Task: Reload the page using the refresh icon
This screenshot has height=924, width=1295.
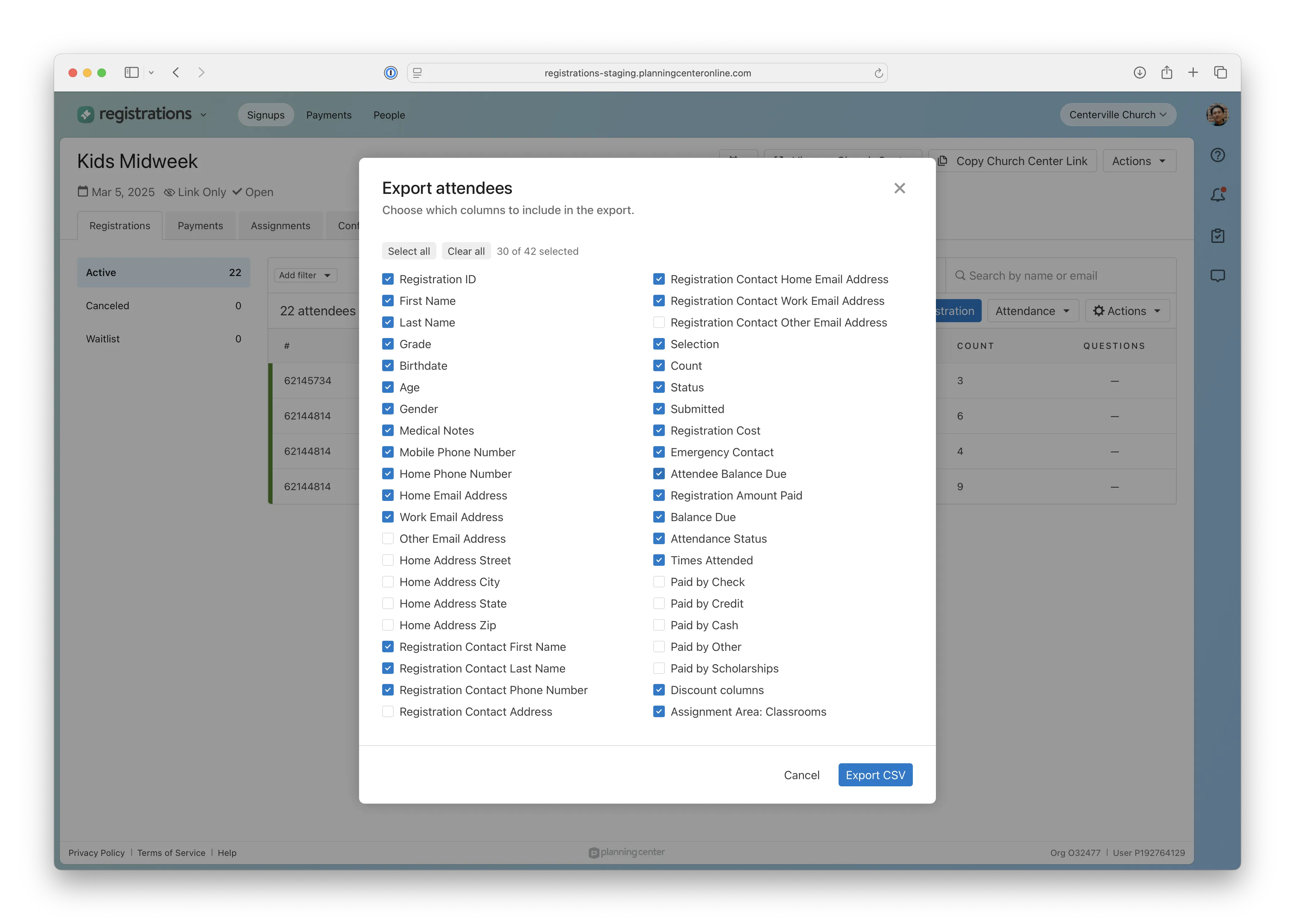Action: pyautogui.click(x=878, y=73)
